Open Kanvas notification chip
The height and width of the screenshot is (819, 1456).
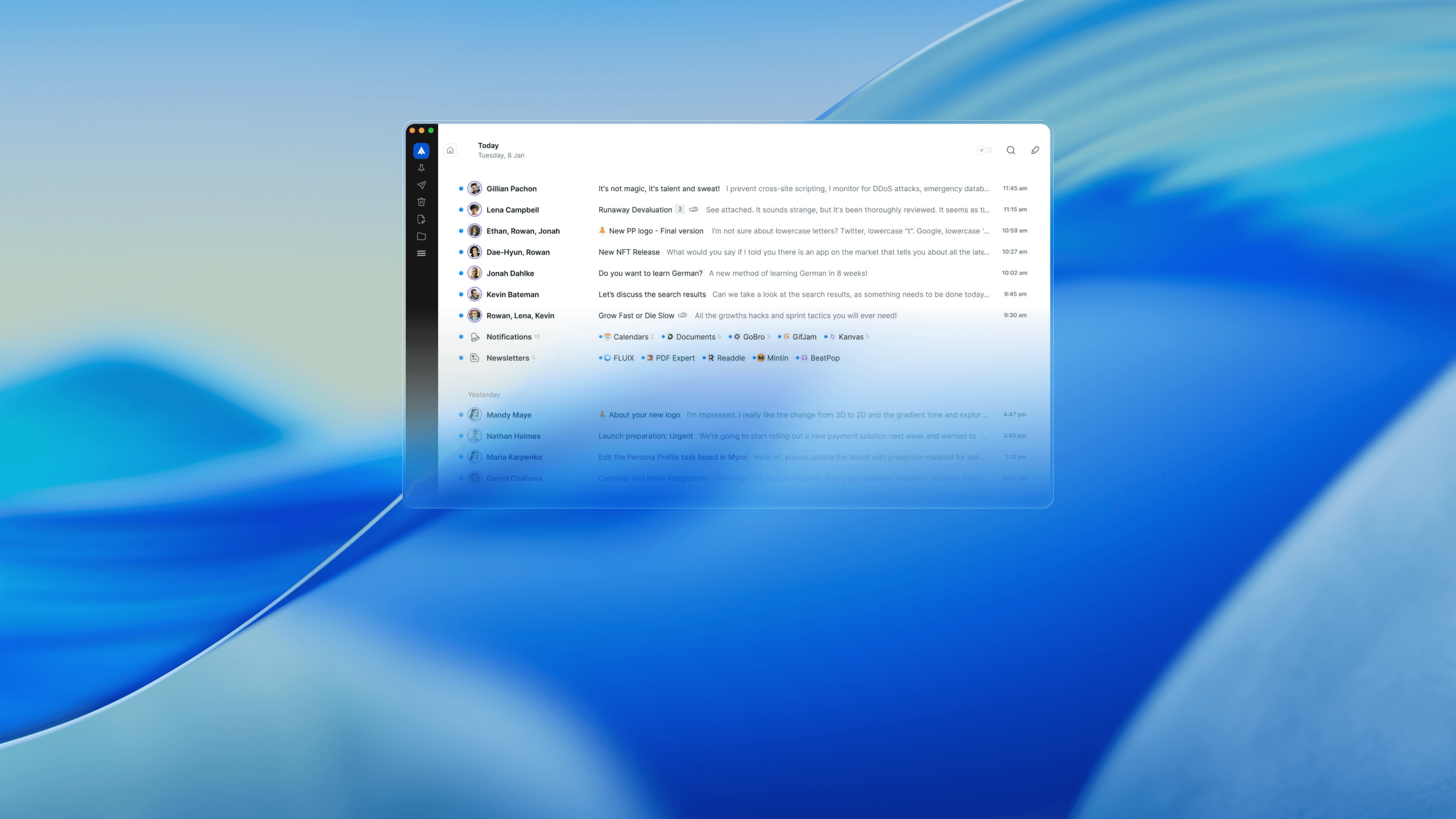point(847,337)
